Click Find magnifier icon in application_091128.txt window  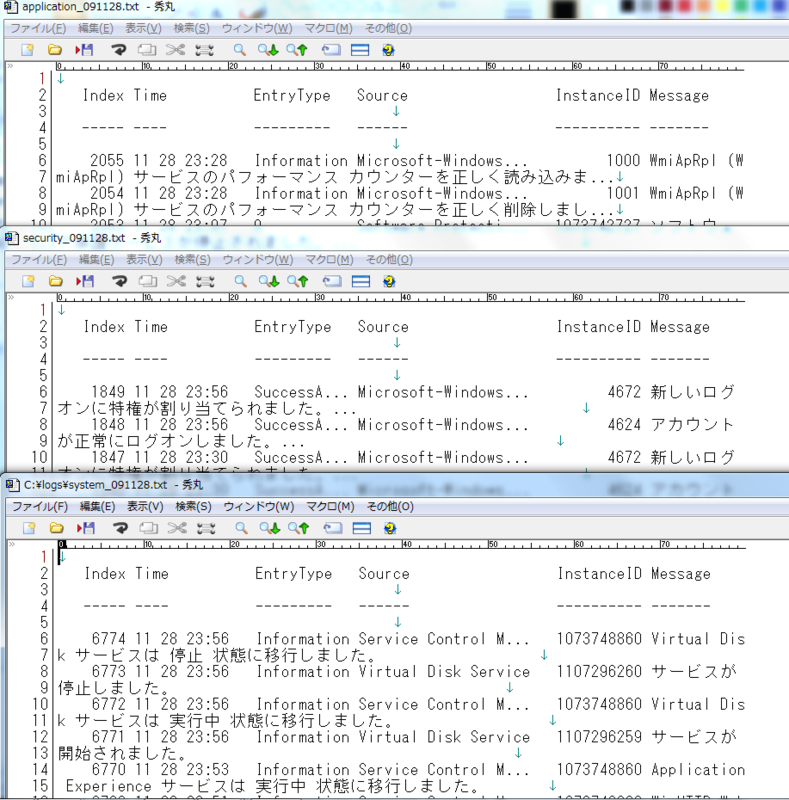pyautogui.click(x=239, y=50)
